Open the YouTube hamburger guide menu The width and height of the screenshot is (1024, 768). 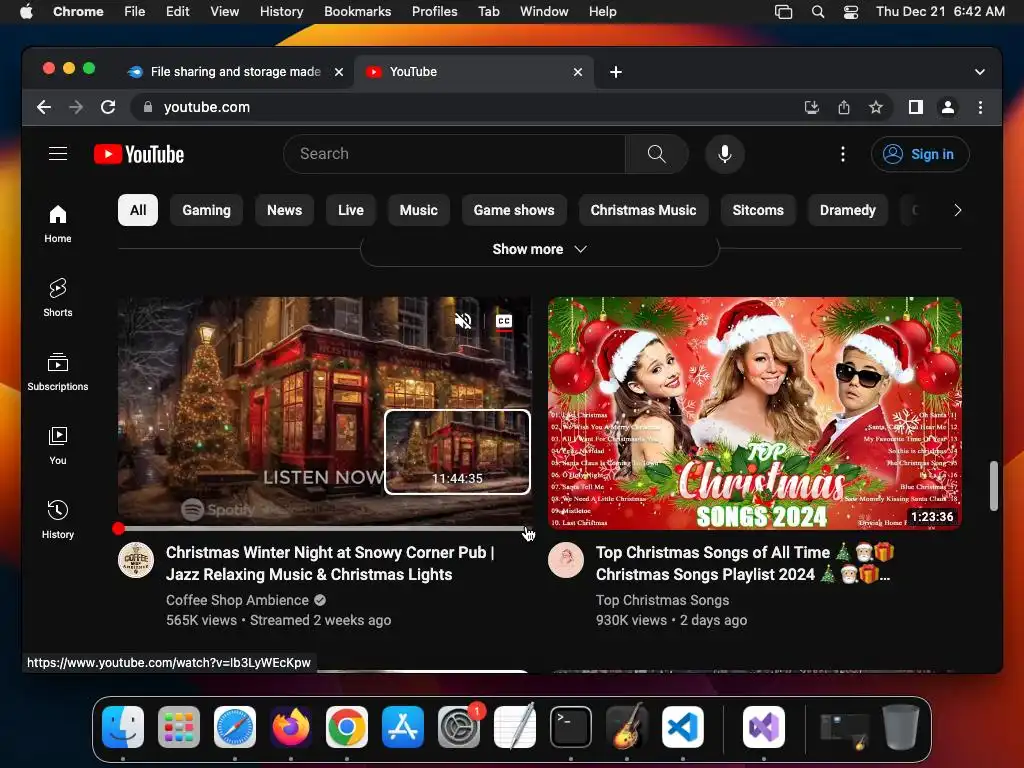[58, 153]
